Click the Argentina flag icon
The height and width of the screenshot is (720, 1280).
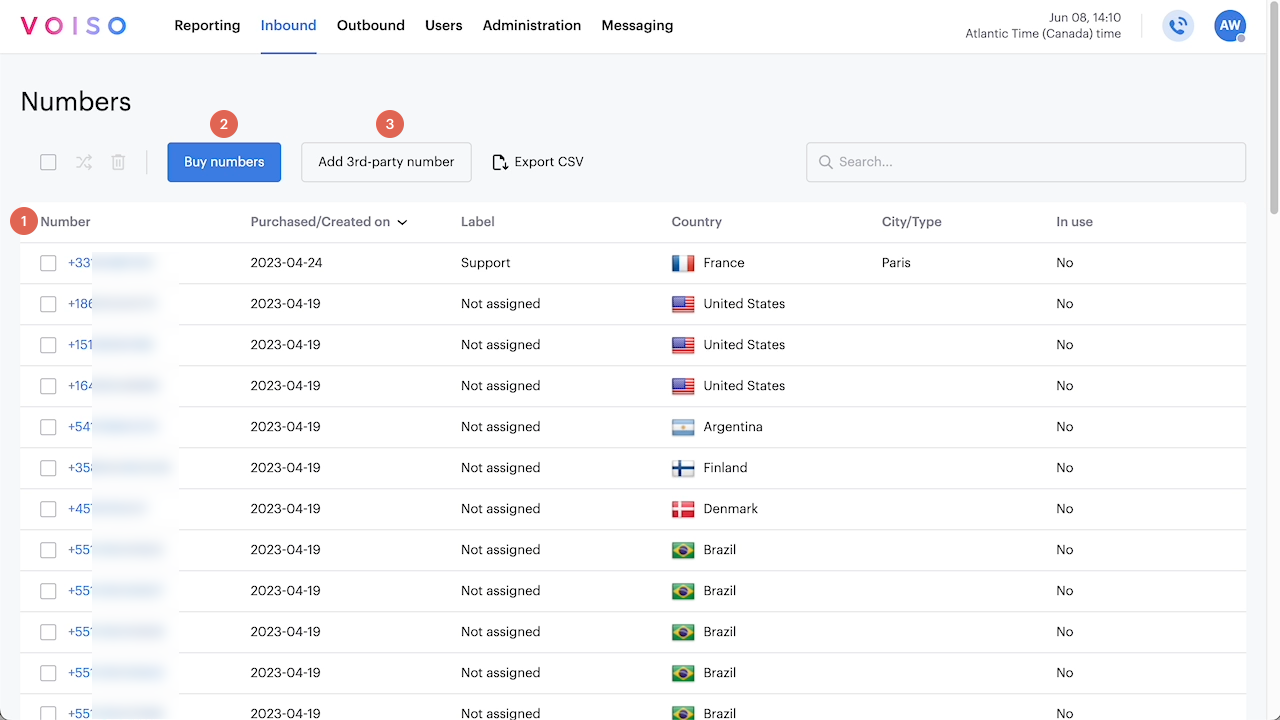click(x=683, y=427)
